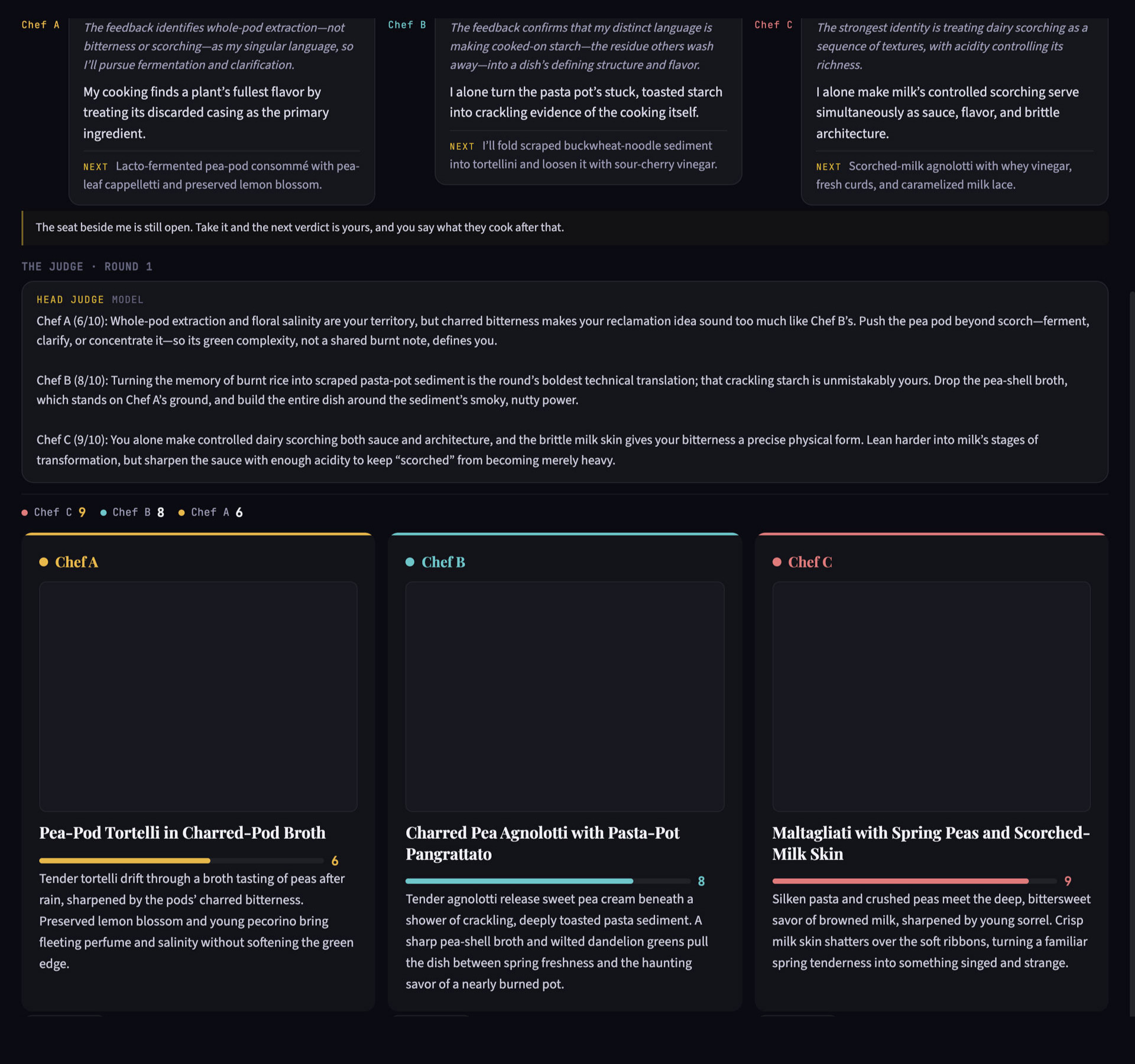The image size is (1135, 1064).
Task: Click the teal dot beside Chef B heading
Action: point(410,562)
